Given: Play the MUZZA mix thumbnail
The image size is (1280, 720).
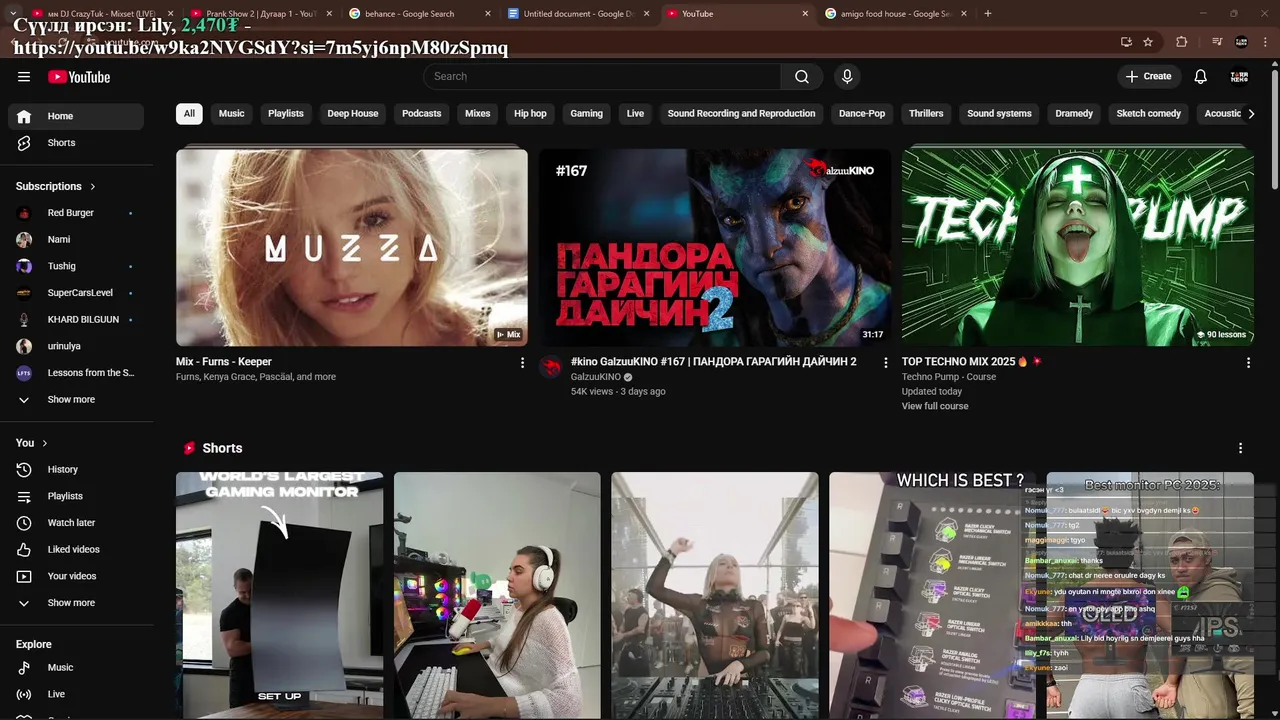Looking at the screenshot, I should pos(352,248).
